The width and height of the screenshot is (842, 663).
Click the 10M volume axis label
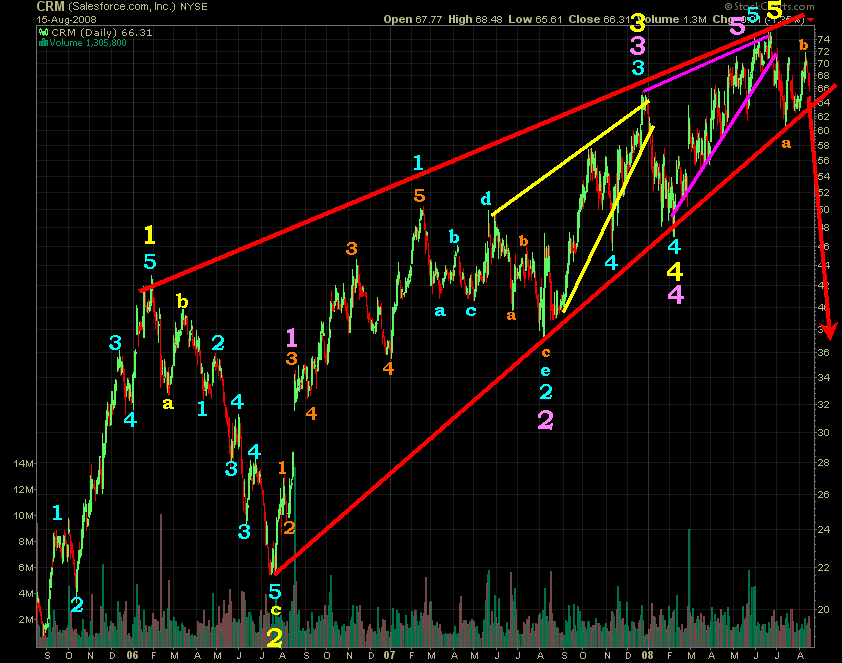pyautogui.click(x=24, y=515)
